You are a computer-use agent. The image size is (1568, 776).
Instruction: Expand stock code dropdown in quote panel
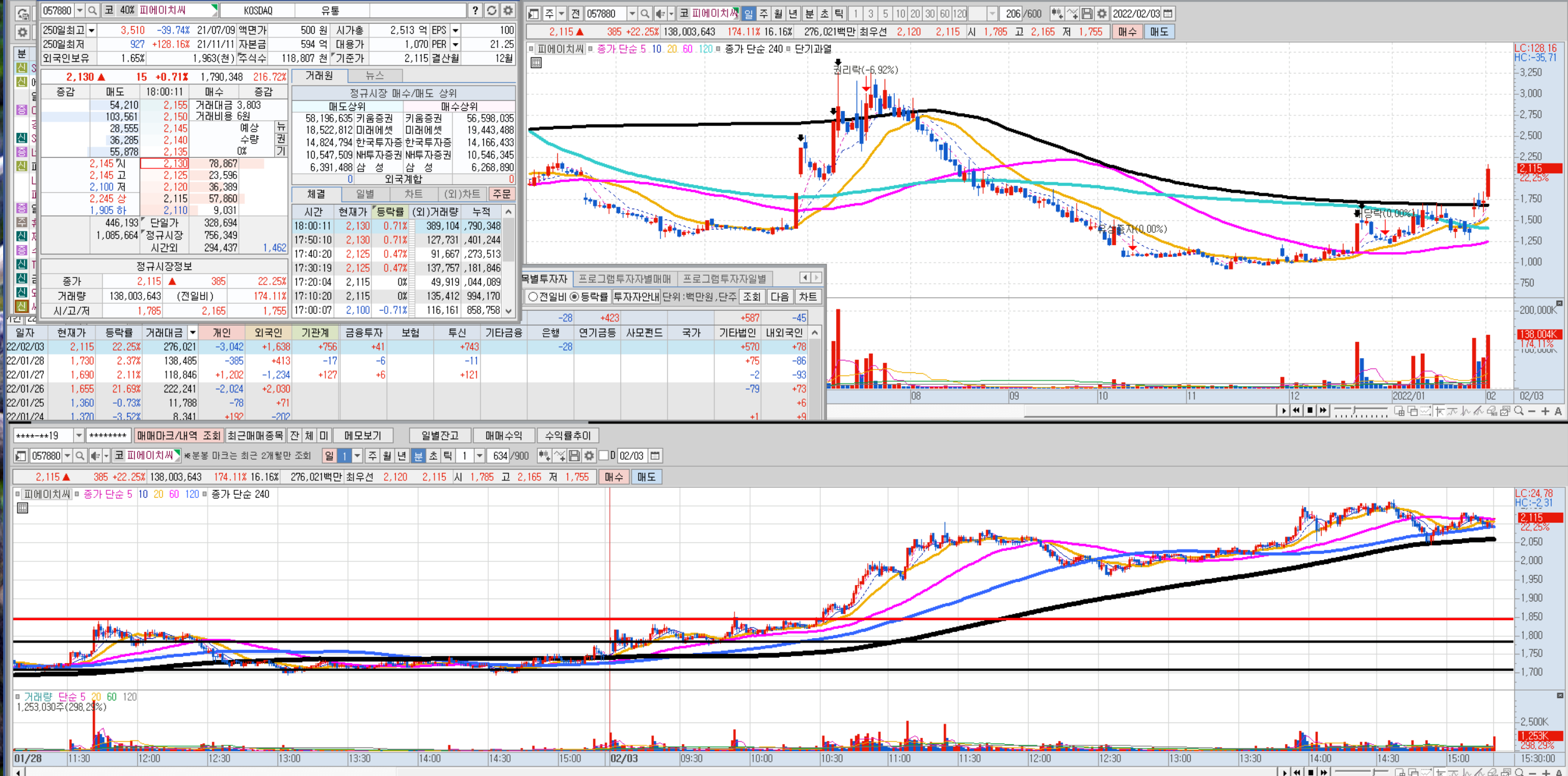(x=80, y=11)
